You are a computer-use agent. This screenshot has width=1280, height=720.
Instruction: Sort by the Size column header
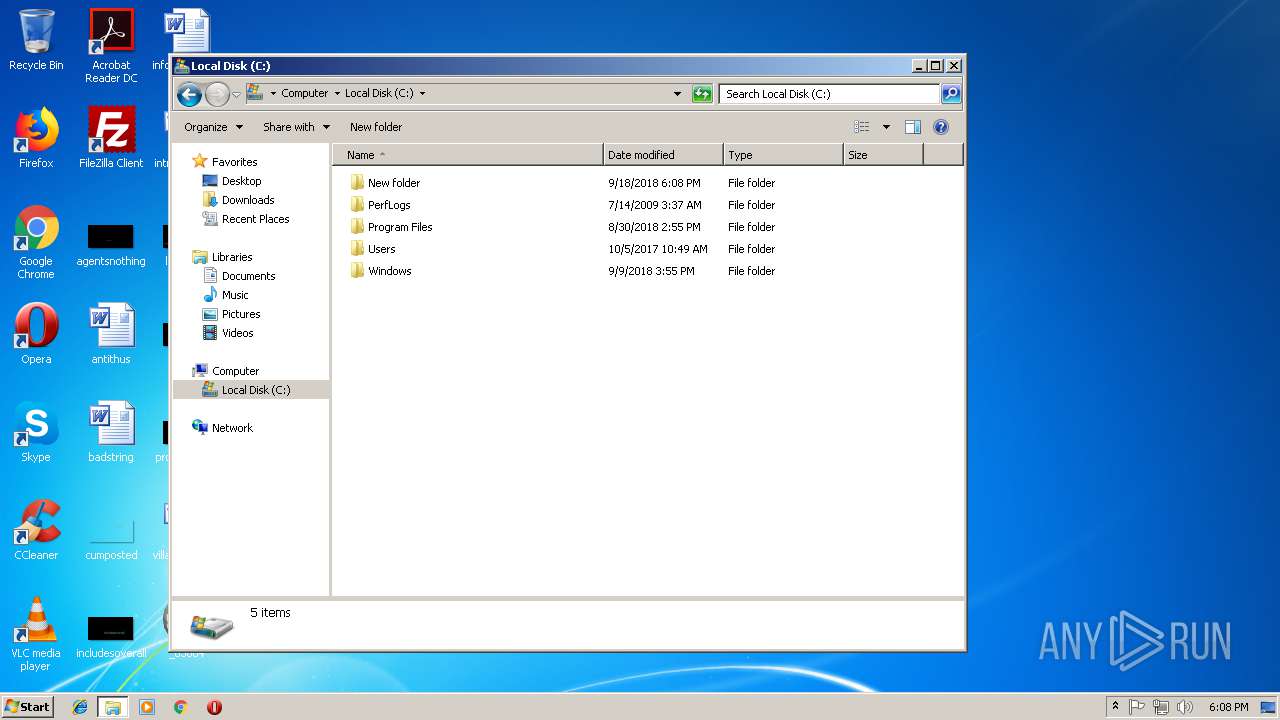[883, 155]
